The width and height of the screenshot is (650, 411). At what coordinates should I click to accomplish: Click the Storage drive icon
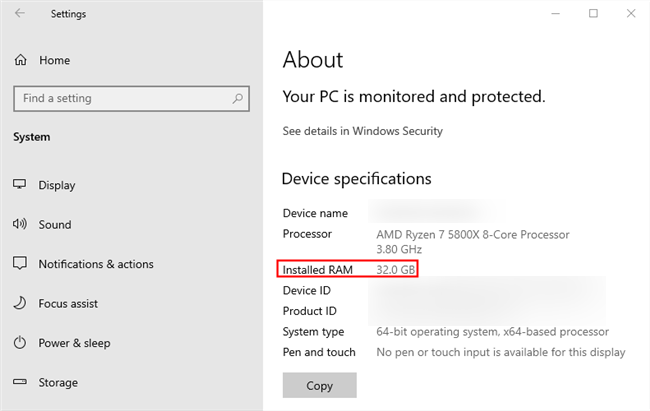pos(20,382)
